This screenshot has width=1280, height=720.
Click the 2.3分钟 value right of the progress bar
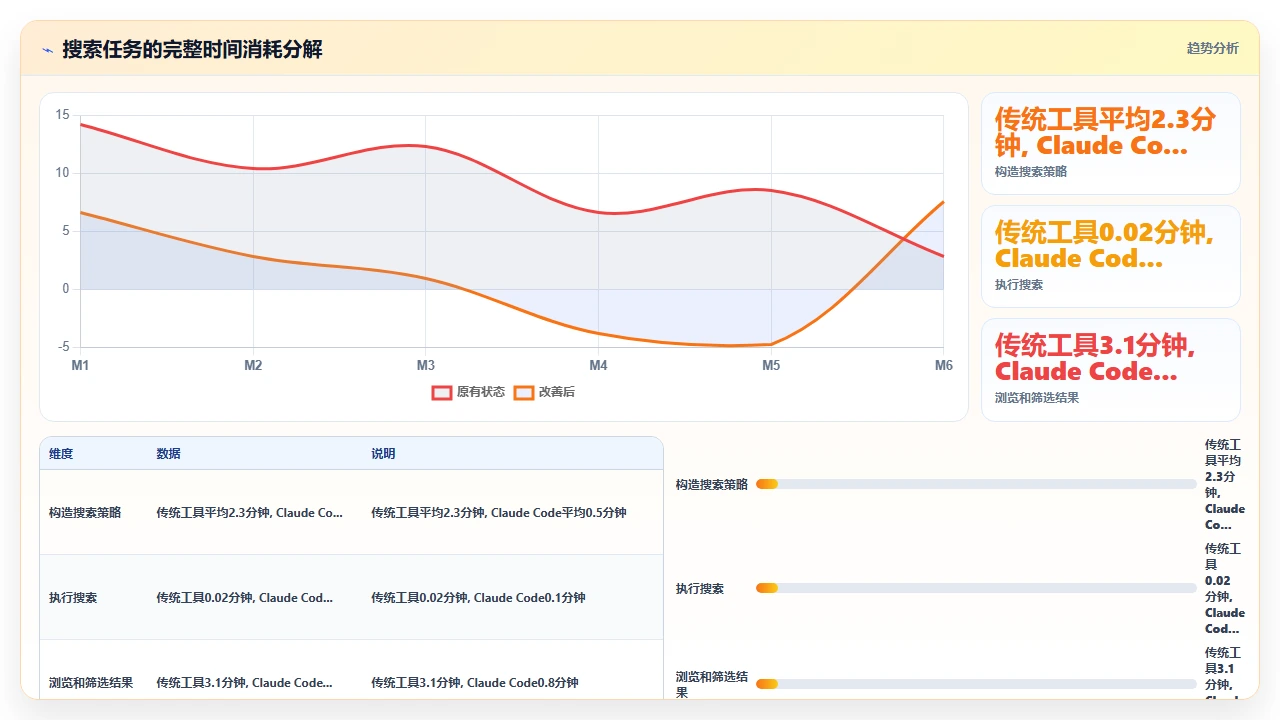click(1225, 485)
